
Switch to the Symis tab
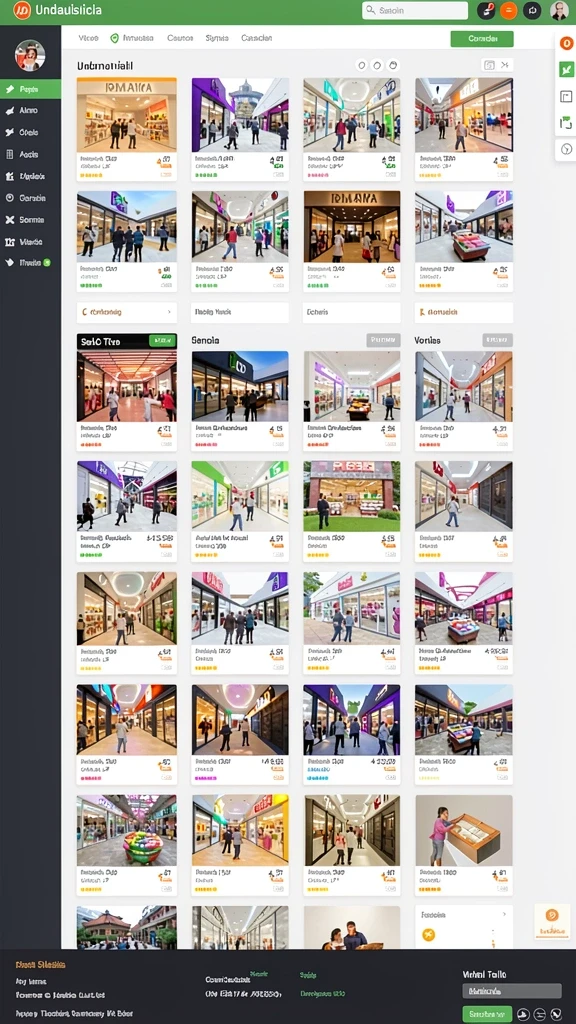coord(217,38)
